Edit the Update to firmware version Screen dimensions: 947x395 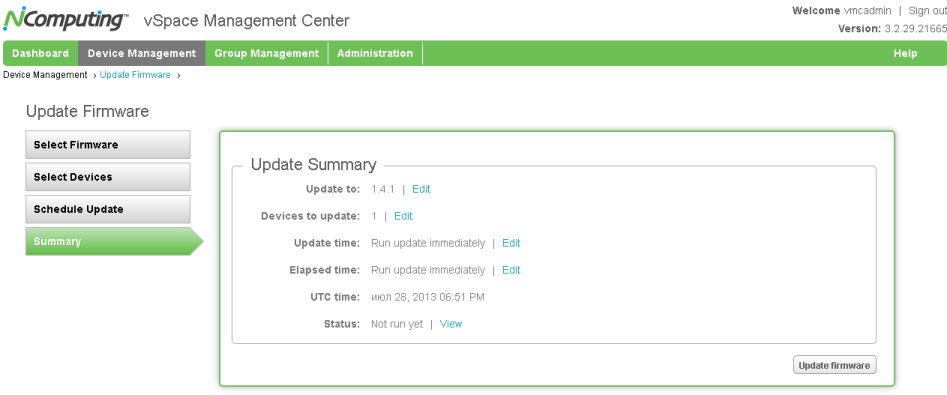(421, 189)
